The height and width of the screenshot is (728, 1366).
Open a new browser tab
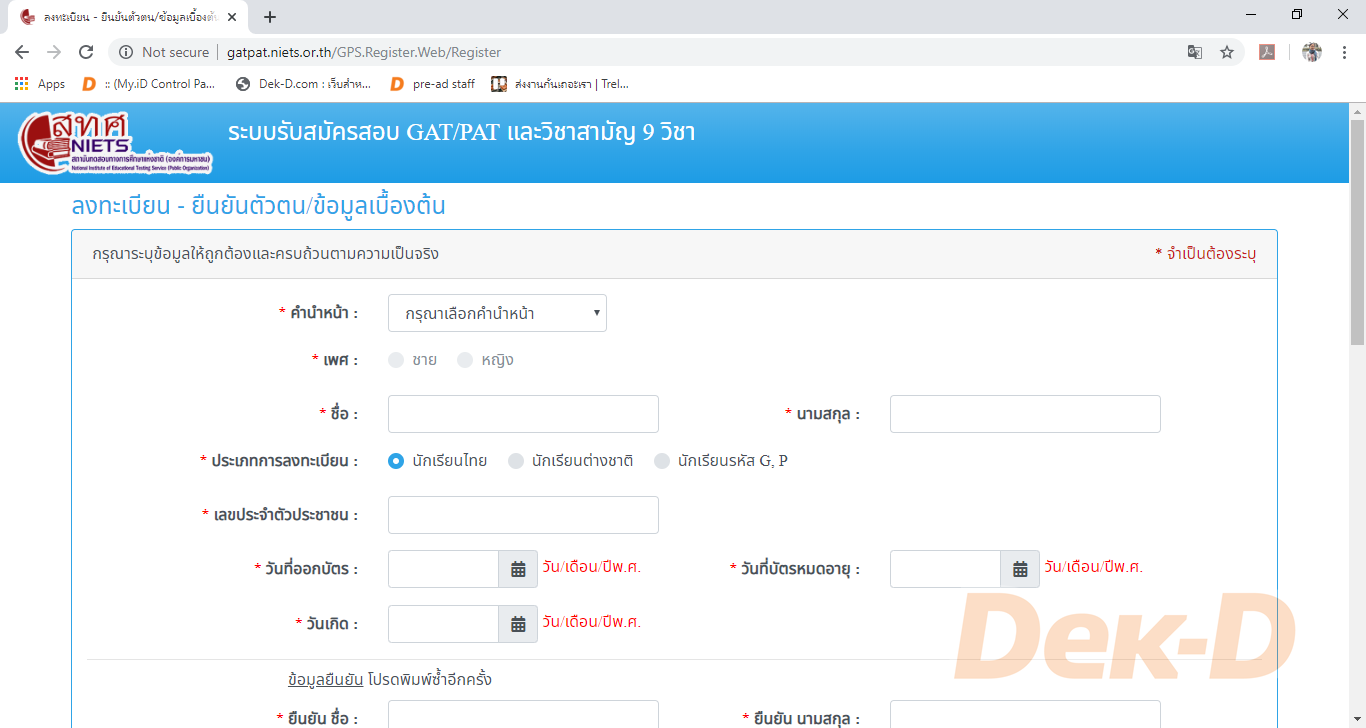pos(270,17)
